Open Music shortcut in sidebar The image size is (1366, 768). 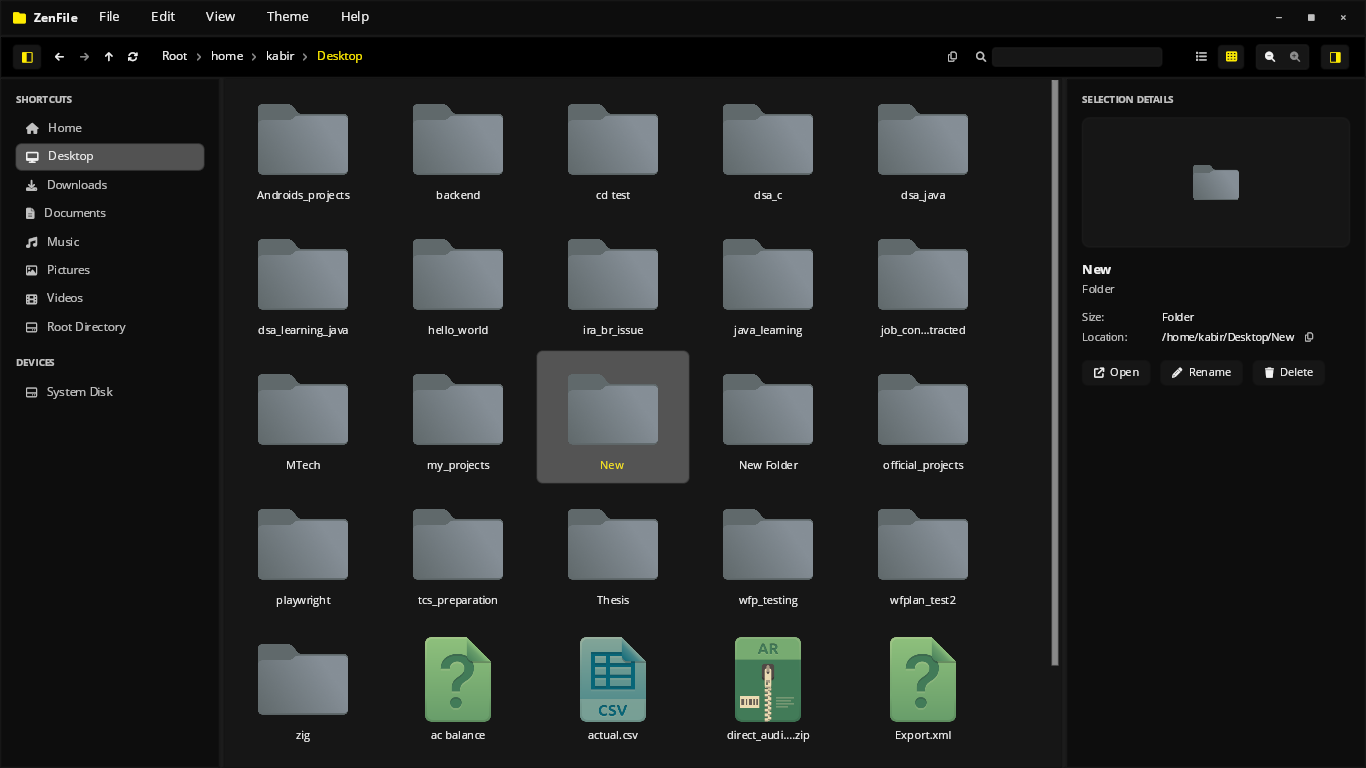pos(110,242)
